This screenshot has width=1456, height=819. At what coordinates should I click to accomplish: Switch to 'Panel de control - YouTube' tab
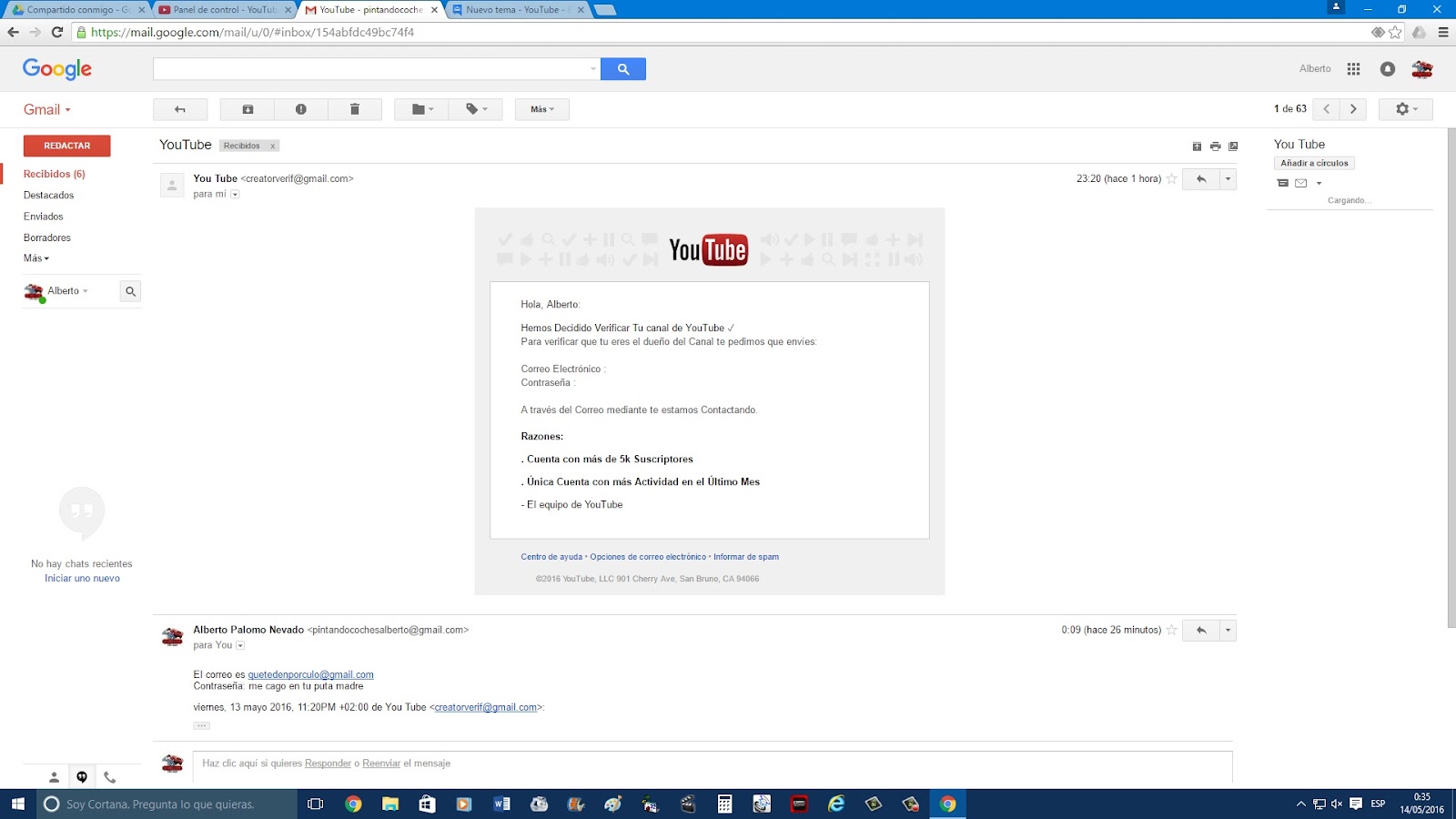[223, 10]
